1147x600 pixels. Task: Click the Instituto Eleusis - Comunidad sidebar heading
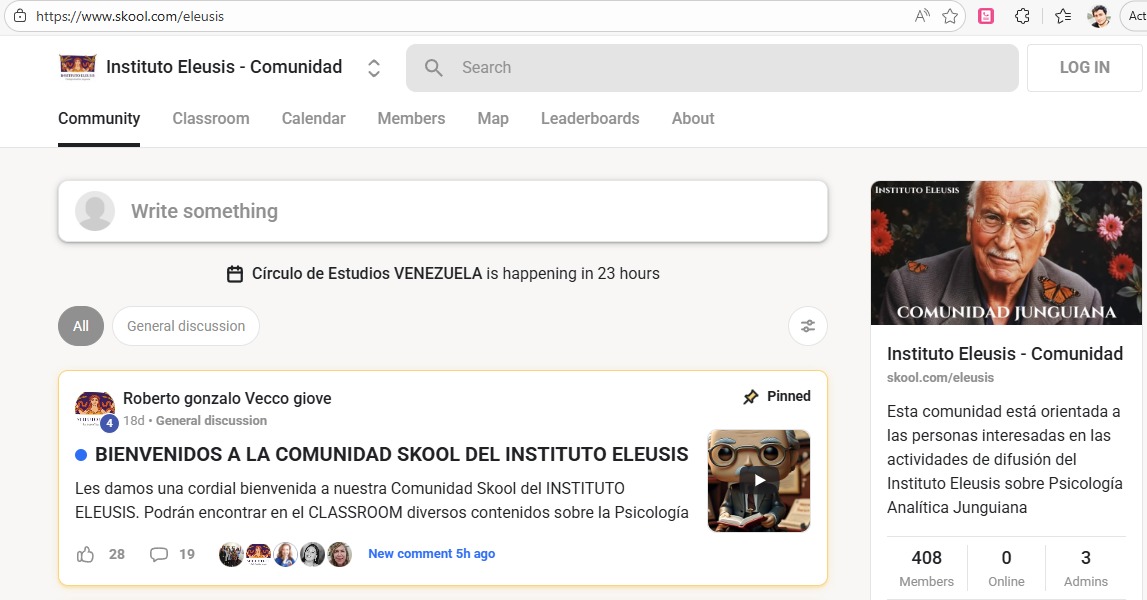[1004, 353]
